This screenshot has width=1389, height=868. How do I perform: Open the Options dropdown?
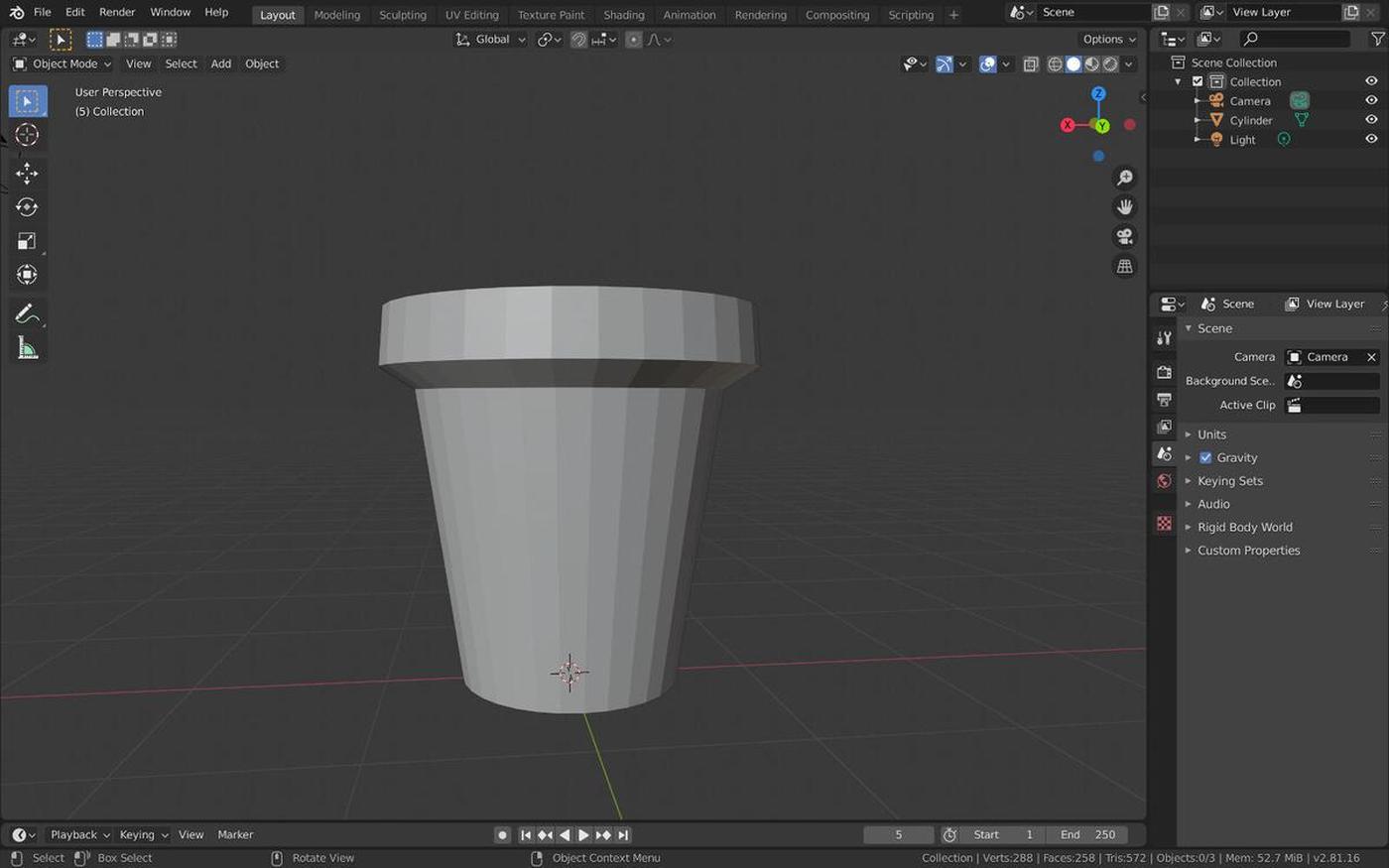click(1108, 40)
